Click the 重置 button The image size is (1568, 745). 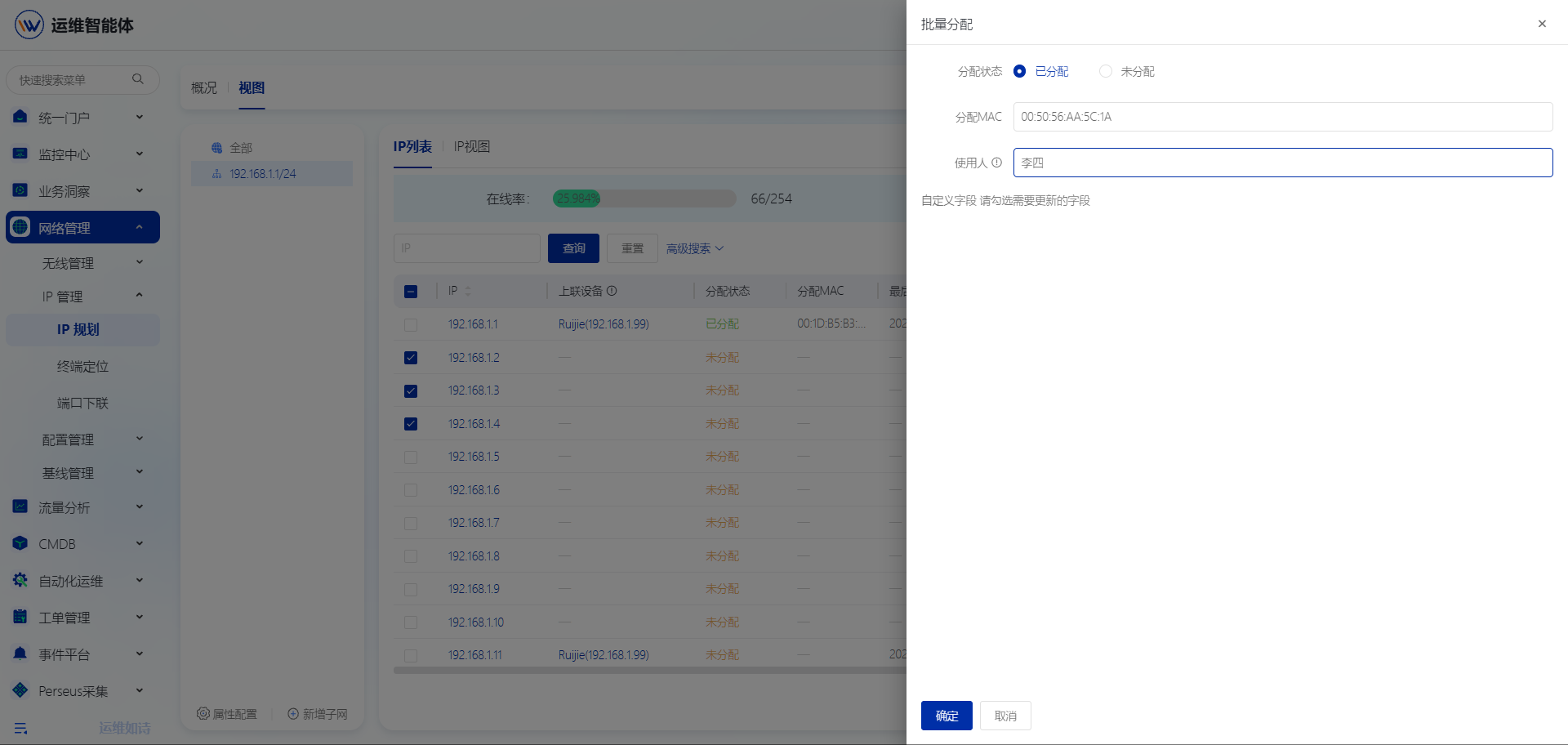tap(632, 248)
